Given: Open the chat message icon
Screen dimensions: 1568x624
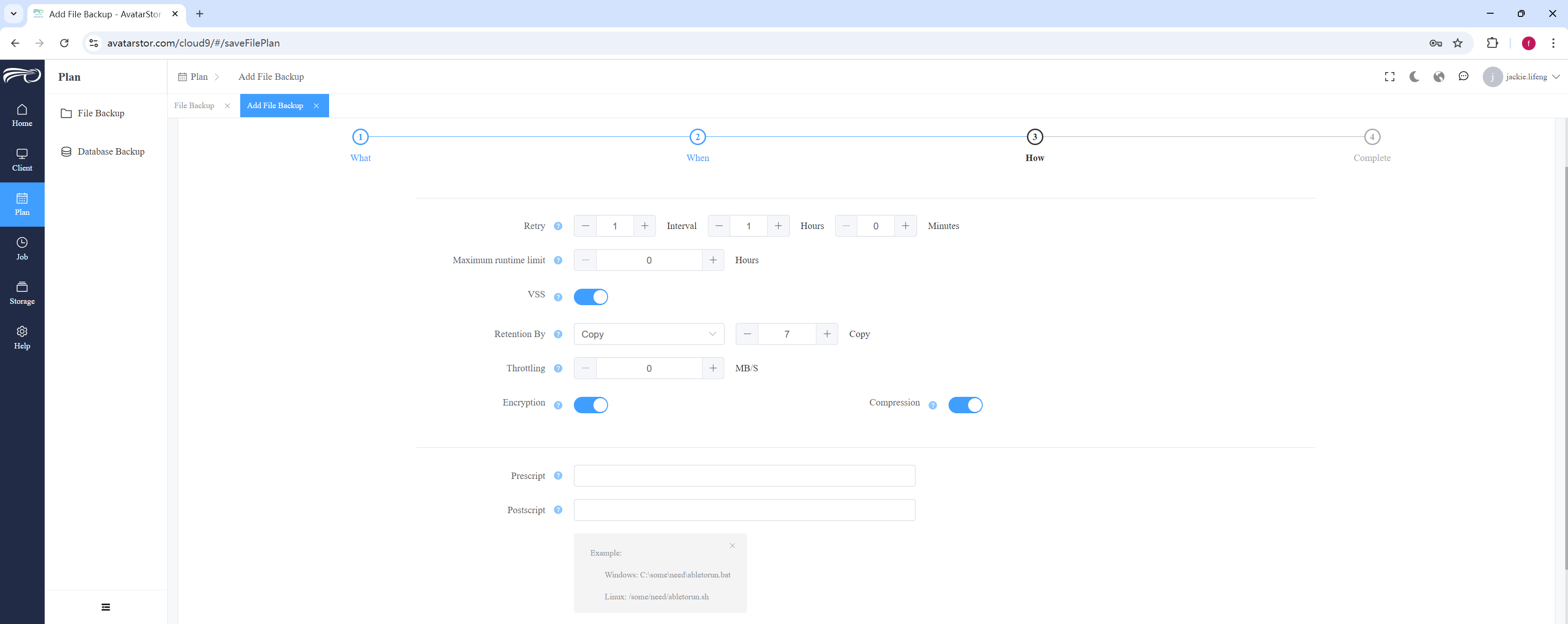Looking at the screenshot, I should pos(1463,76).
